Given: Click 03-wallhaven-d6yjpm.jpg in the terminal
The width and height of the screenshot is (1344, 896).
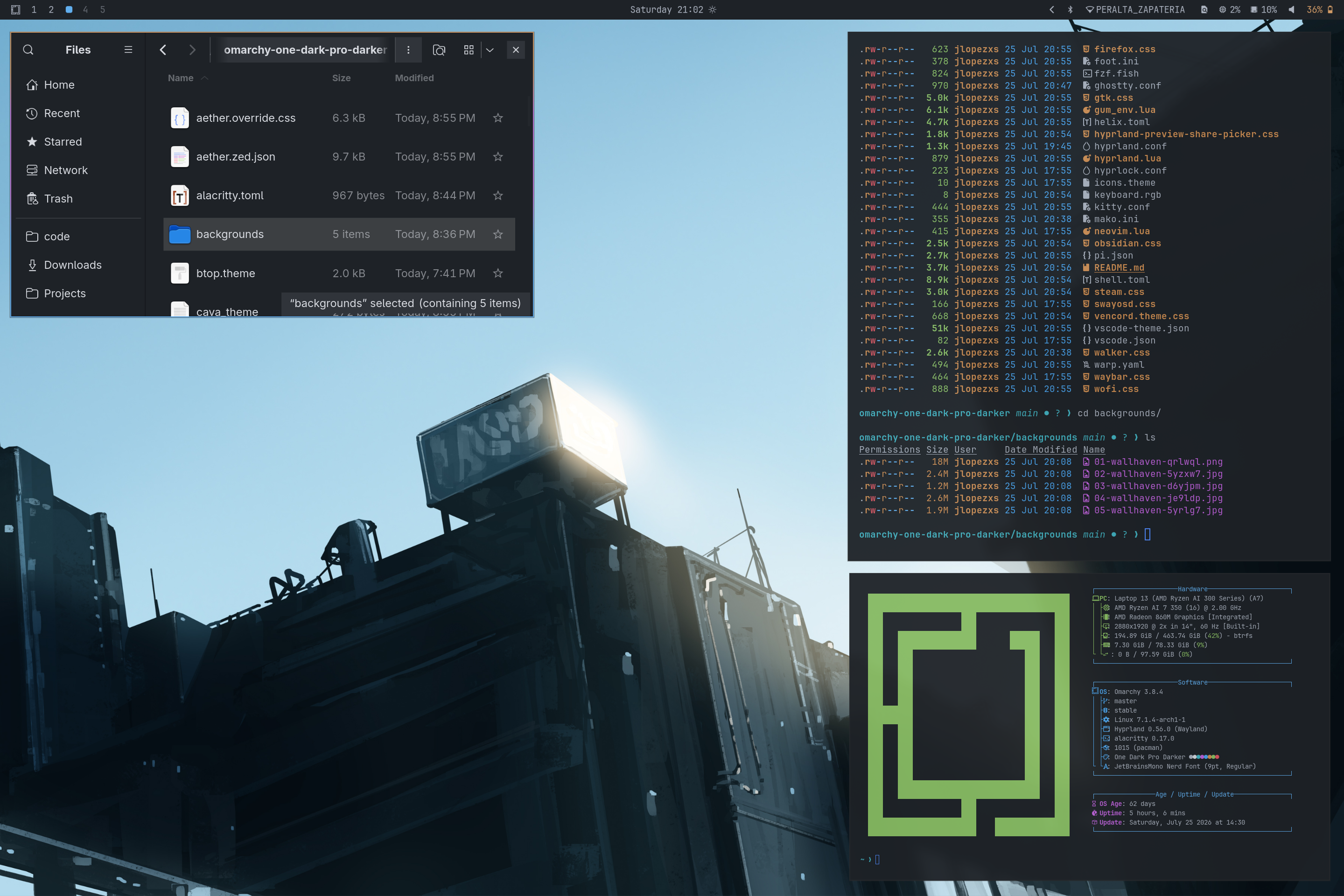Looking at the screenshot, I should pyautogui.click(x=1158, y=486).
